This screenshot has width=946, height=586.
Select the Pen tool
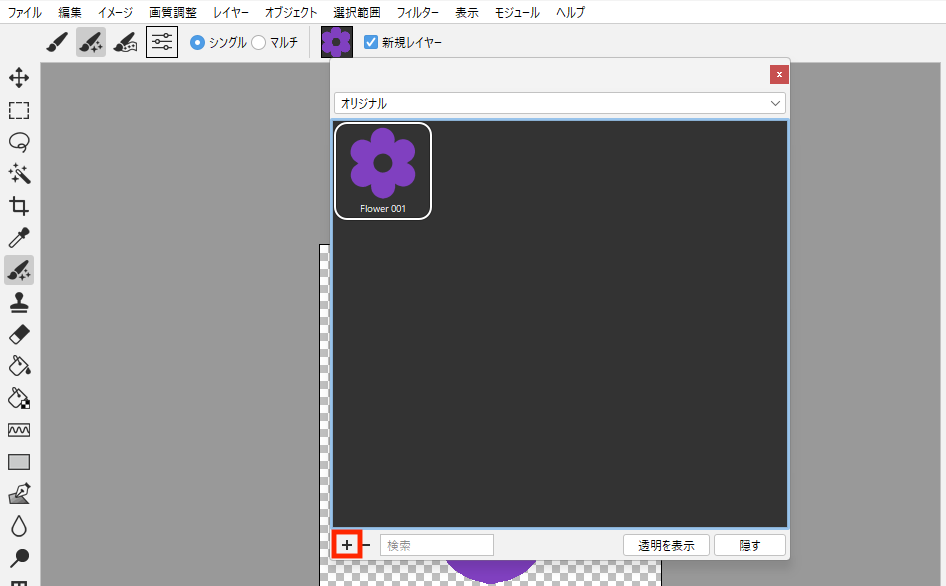19,494
